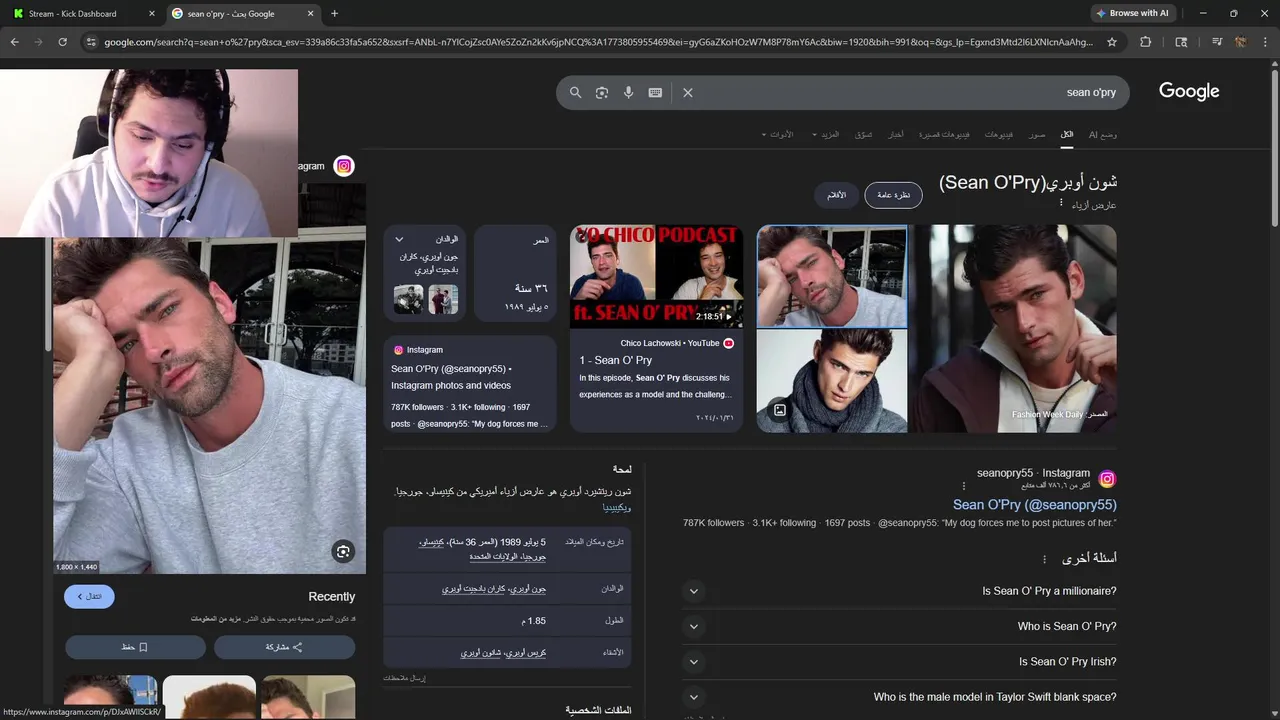The height and width of the screenshot is (720, 1280).
Task: Click the حفظ save button
Action: tap(135, 647)
